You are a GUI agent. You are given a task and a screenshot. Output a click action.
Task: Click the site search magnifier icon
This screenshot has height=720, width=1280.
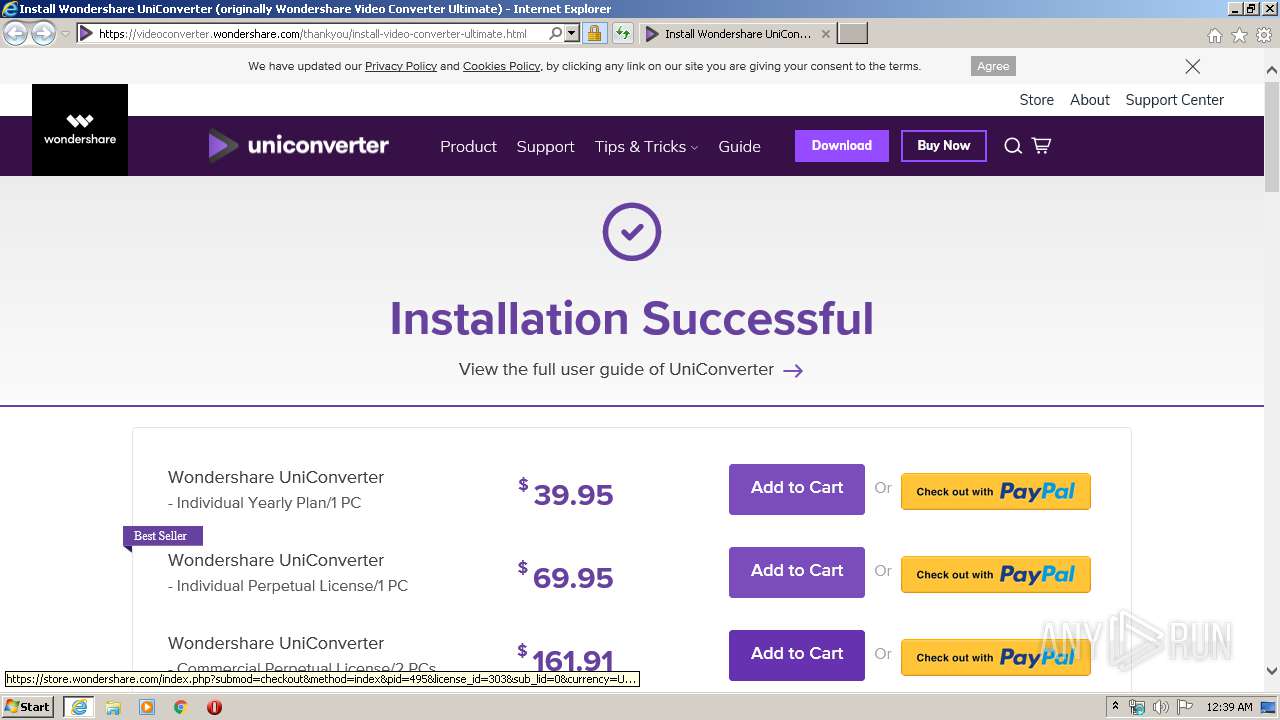[1013, 146]
